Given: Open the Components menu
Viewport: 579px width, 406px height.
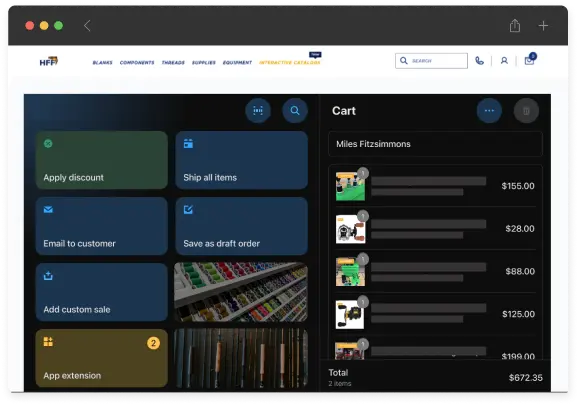Looking at the screenshot, I should pos(137,62).
